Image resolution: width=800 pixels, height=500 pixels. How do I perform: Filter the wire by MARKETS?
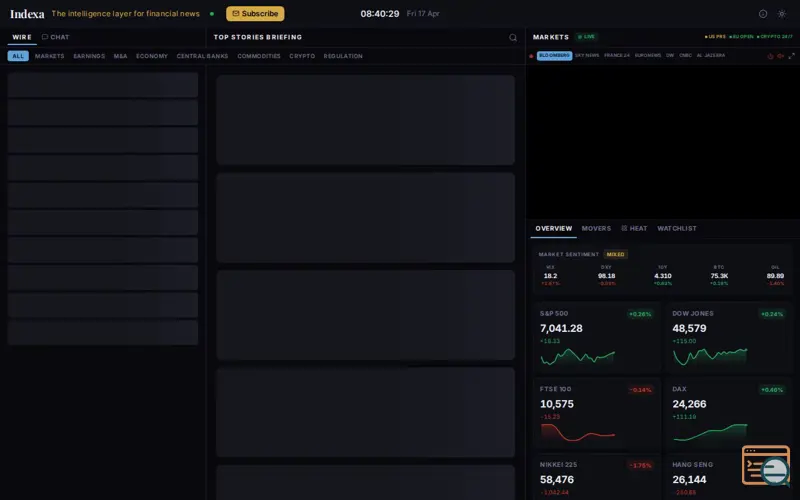coord(49,56)
